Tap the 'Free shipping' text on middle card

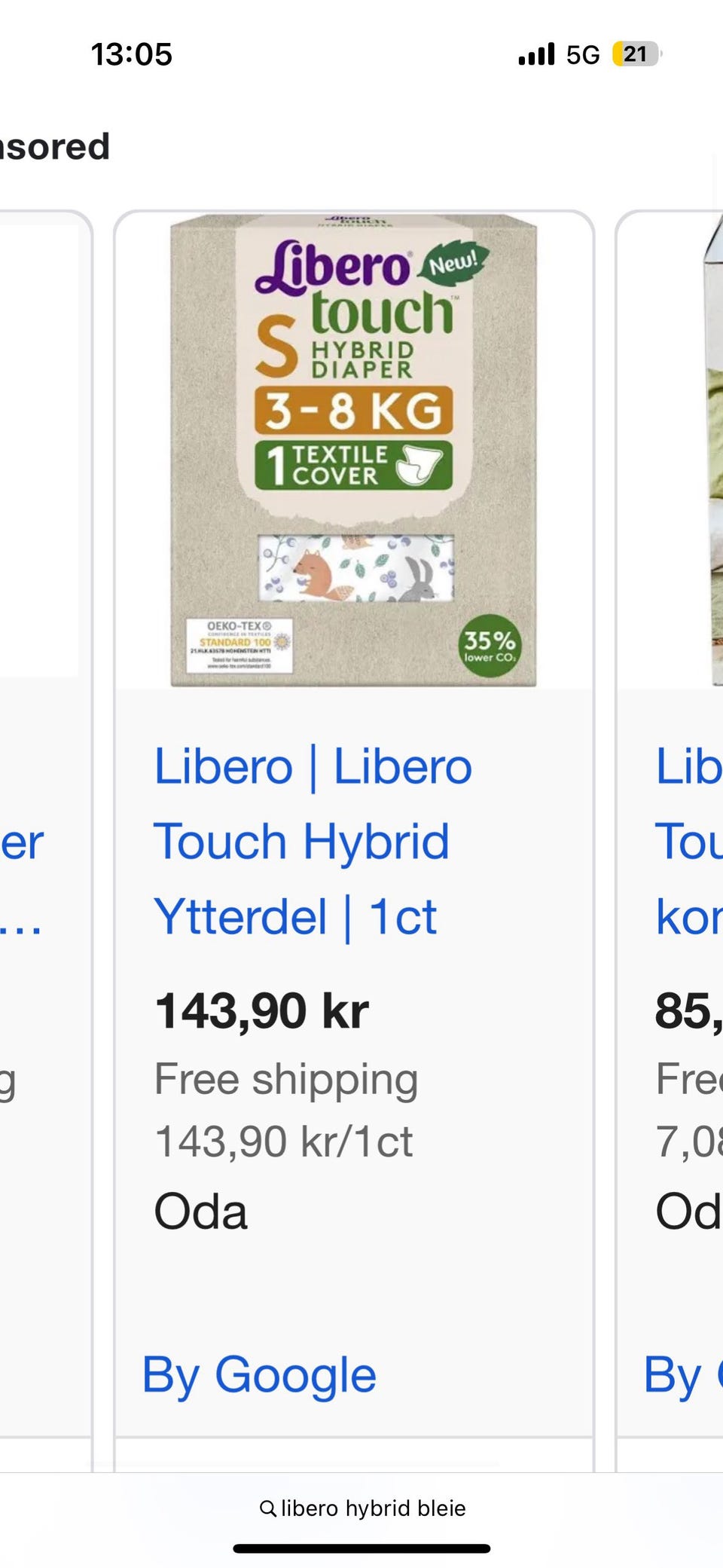click(x=286, y=1079)
